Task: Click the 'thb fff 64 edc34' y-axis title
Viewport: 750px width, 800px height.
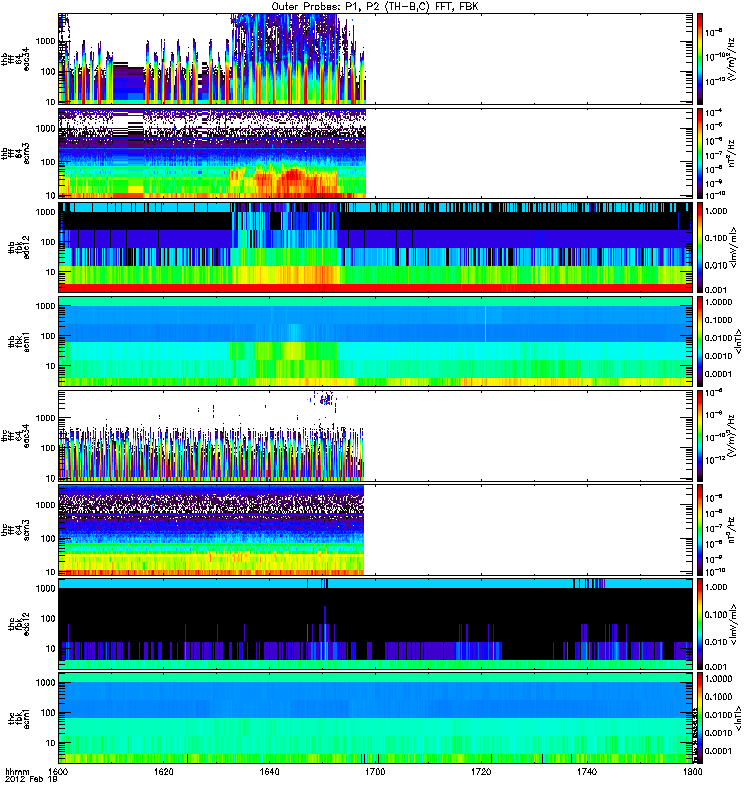Action: [15, 59]
